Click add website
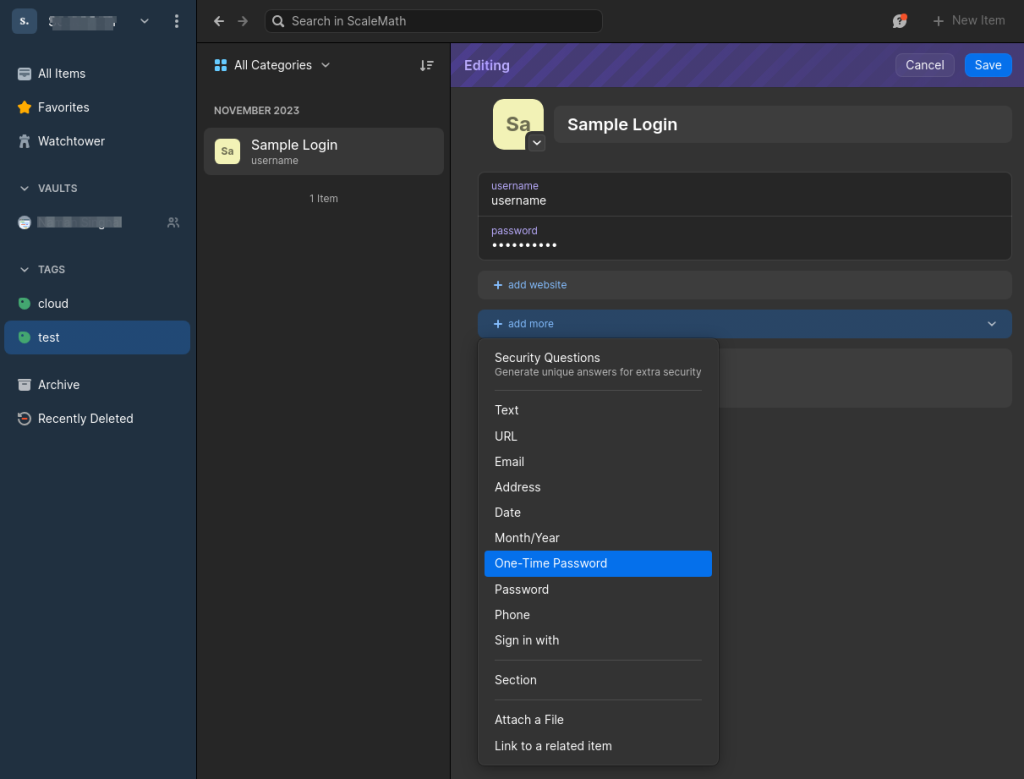 click(530, 284)
